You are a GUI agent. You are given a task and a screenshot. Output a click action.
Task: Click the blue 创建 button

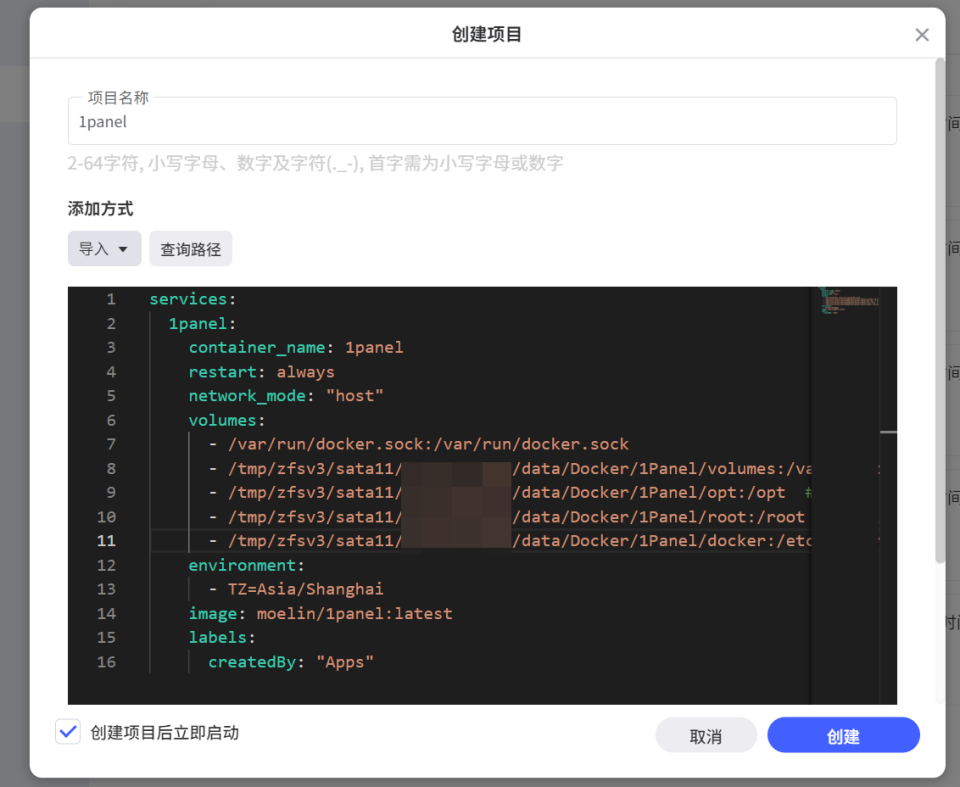pos(843,736)
